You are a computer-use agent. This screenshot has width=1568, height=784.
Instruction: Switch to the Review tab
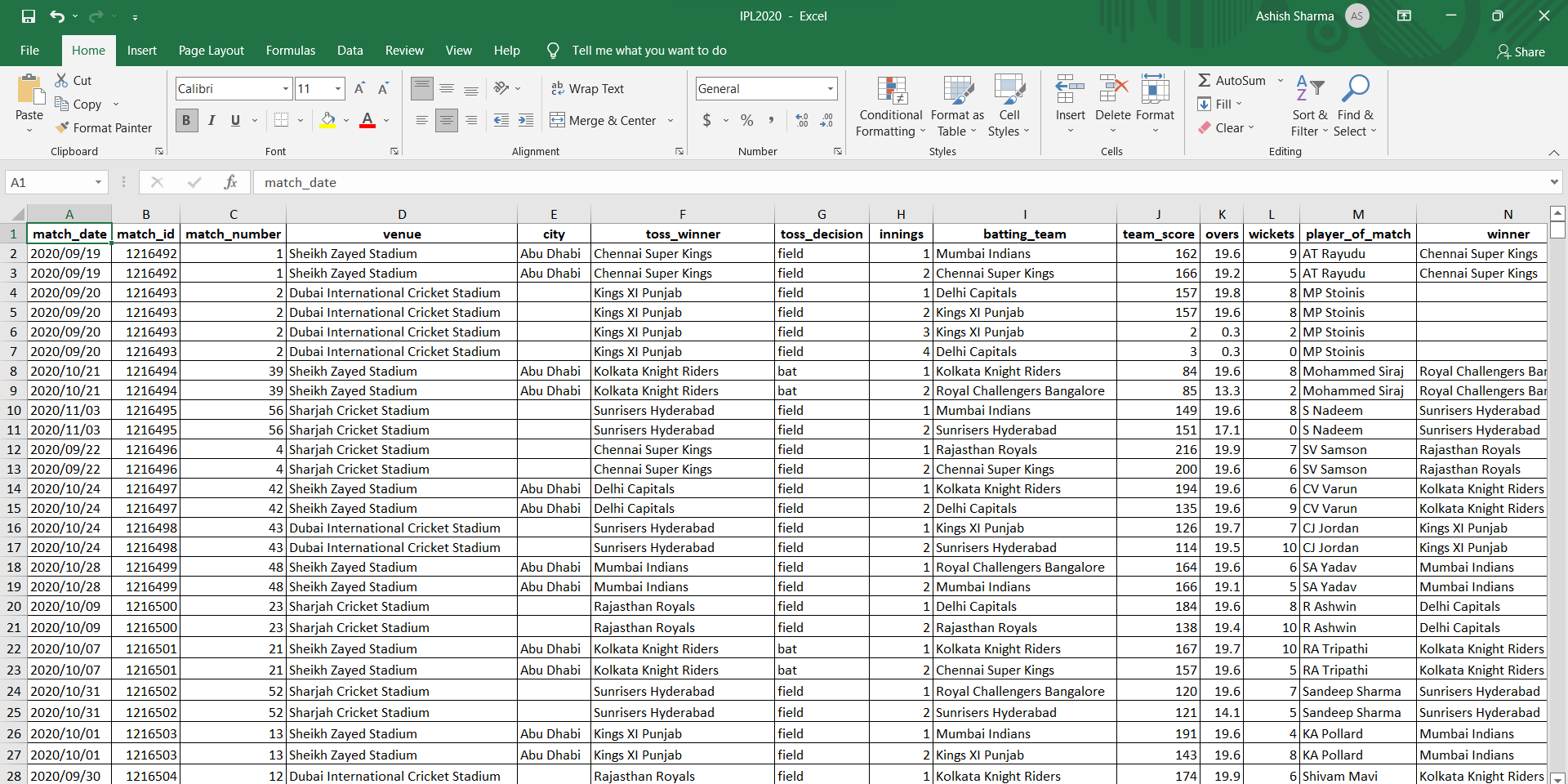[404, 51]
